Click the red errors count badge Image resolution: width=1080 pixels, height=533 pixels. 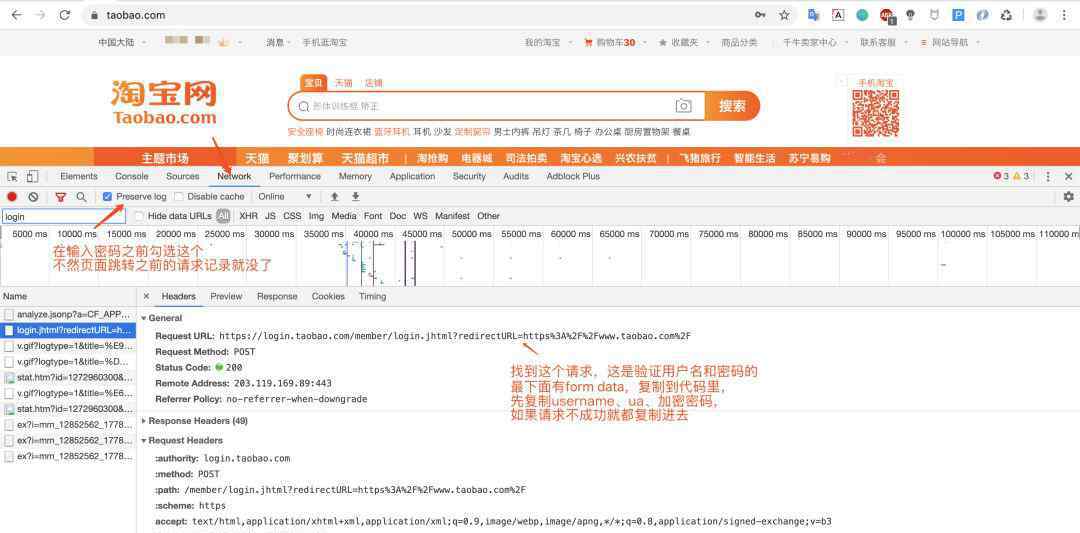1001,177
